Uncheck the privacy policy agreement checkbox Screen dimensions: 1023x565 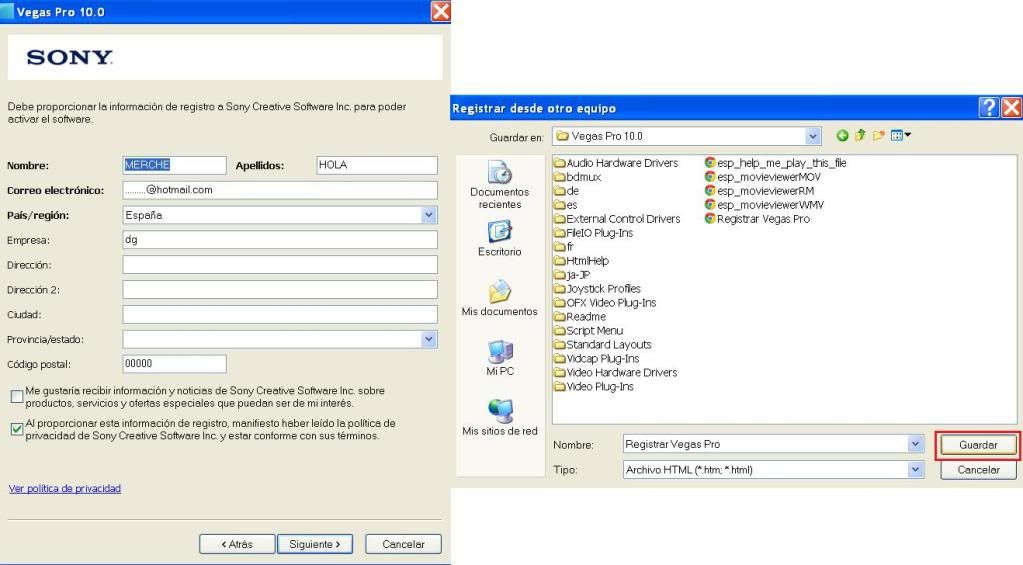click(17, 429)
